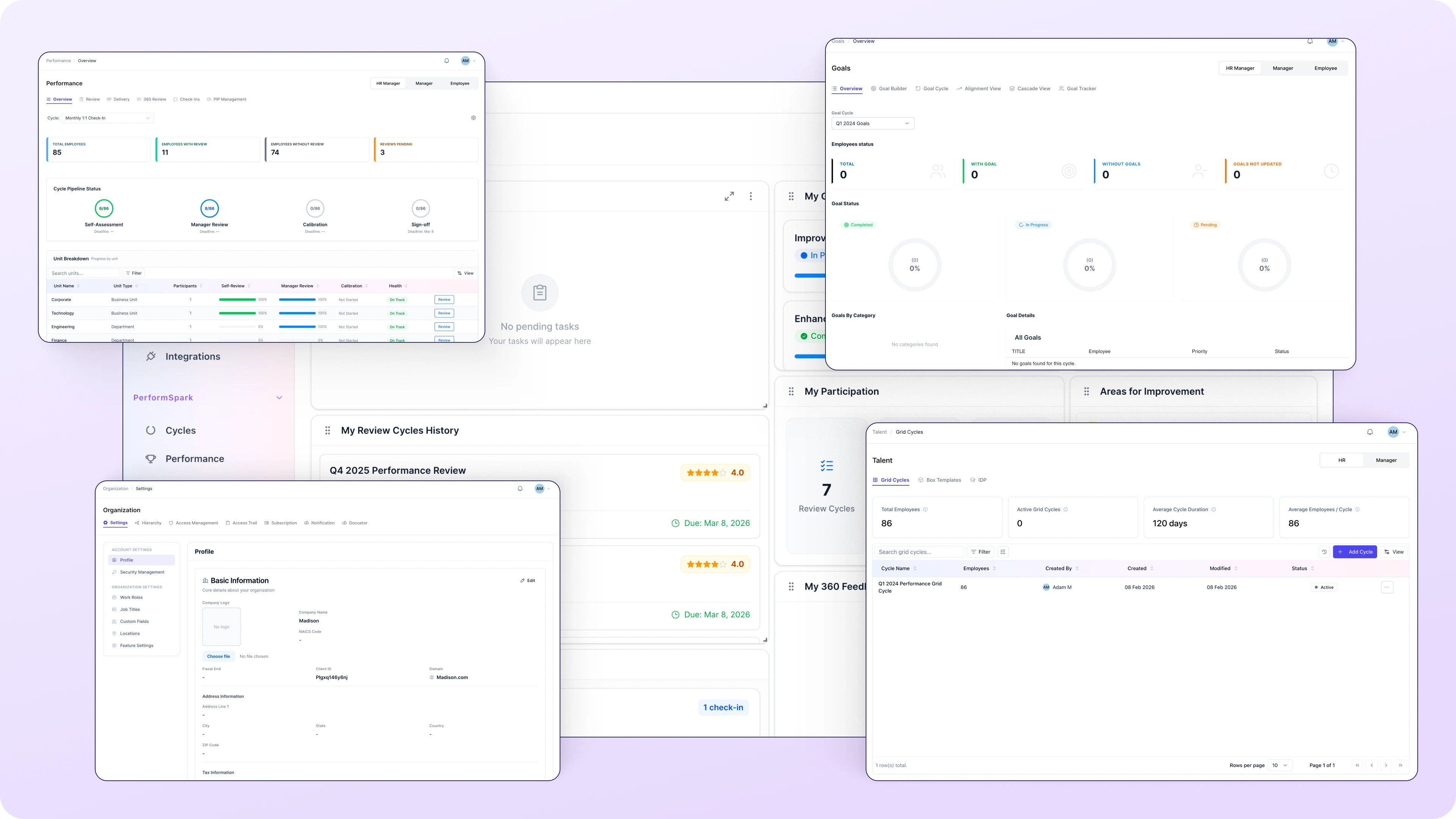Click the settings gear in Performance overview
This screenshot has height=819, width=1456.
point(473,118)
